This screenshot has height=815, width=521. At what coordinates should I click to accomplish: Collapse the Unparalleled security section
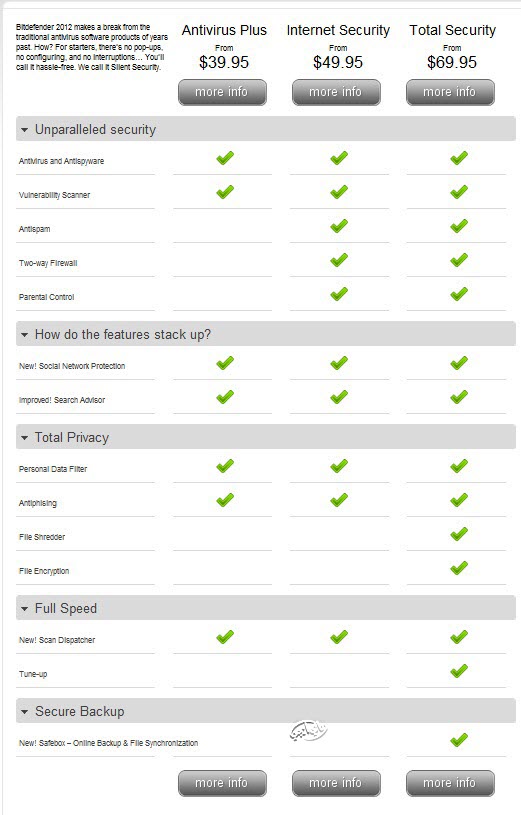tap(24, 130)
